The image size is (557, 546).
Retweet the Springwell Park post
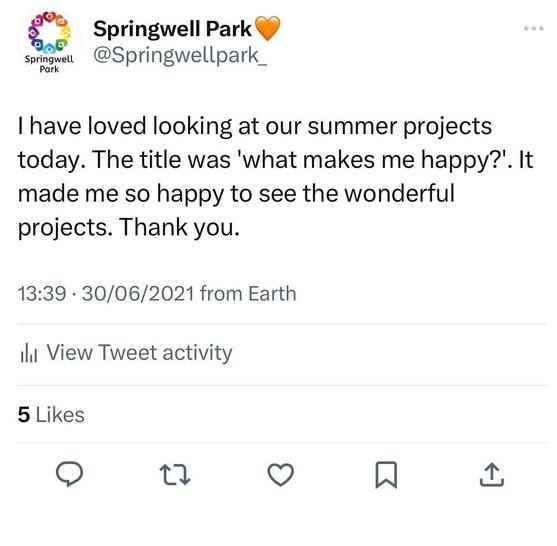click(175, 474)
